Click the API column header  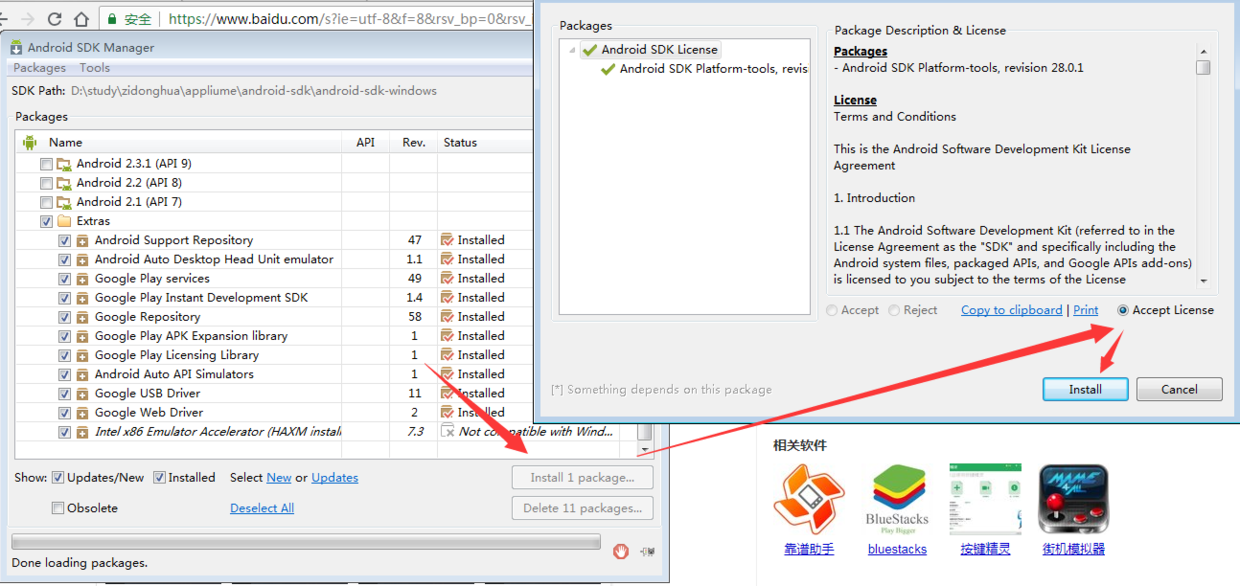tap(365, 142)
